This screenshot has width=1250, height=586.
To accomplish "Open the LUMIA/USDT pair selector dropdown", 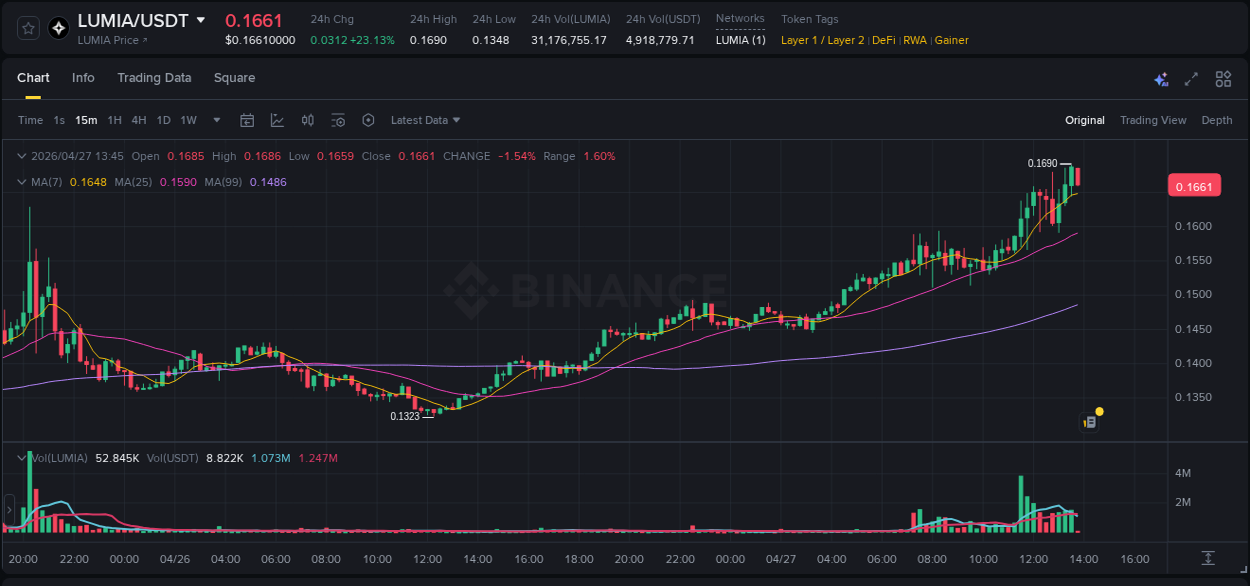I will [201, 20].
